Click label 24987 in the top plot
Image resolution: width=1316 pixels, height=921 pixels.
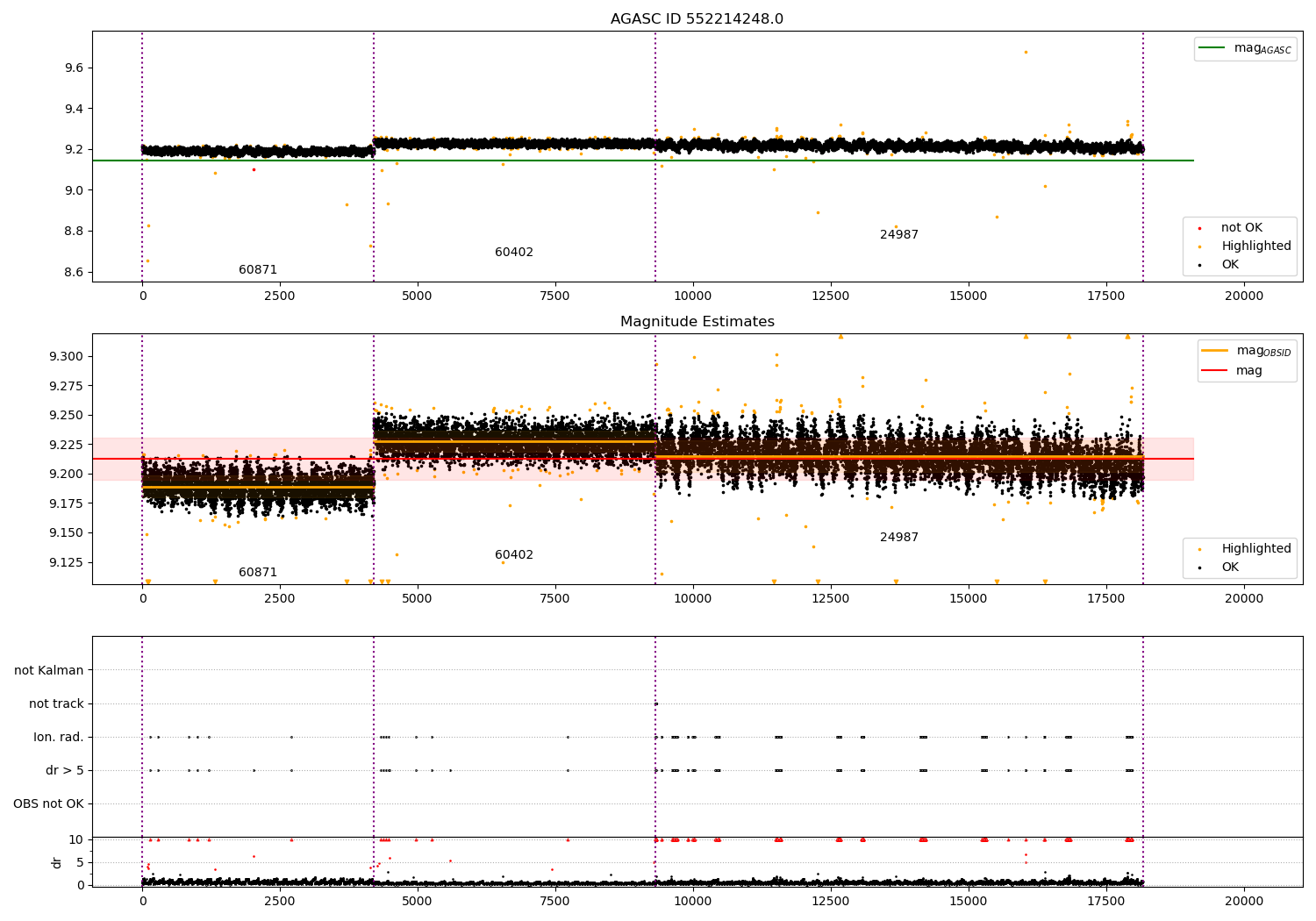click(899, 235)
